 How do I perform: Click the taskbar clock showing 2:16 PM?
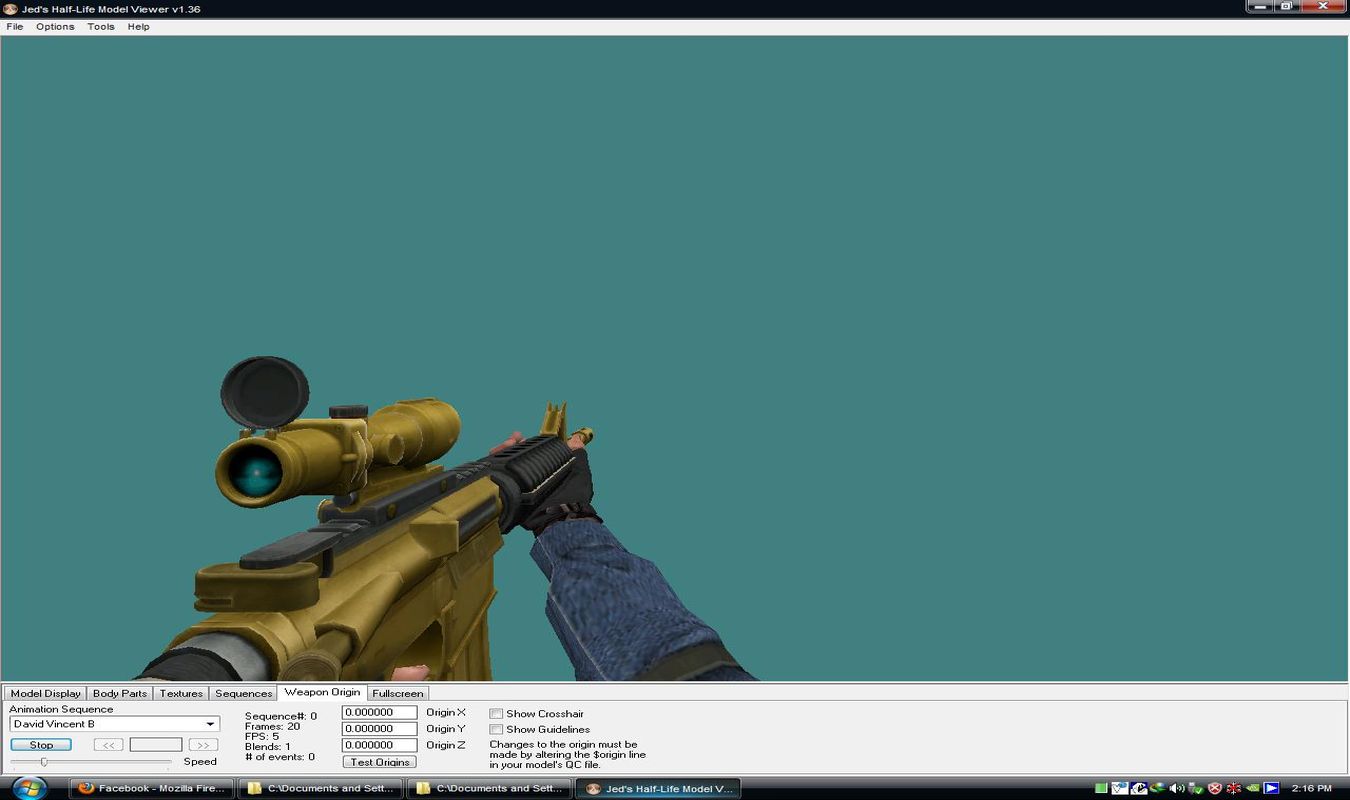coord(1311,788)
